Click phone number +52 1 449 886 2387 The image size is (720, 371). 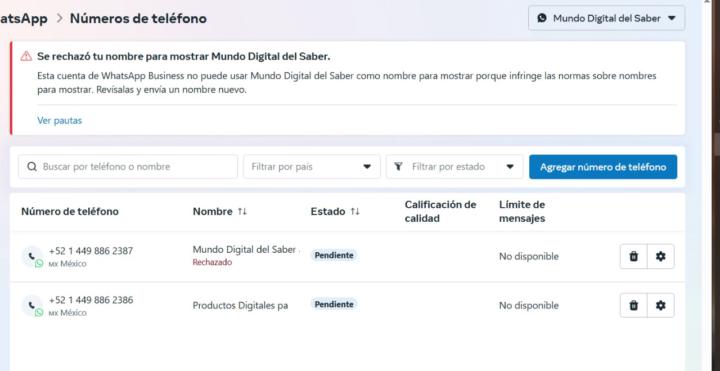point(91,251)
